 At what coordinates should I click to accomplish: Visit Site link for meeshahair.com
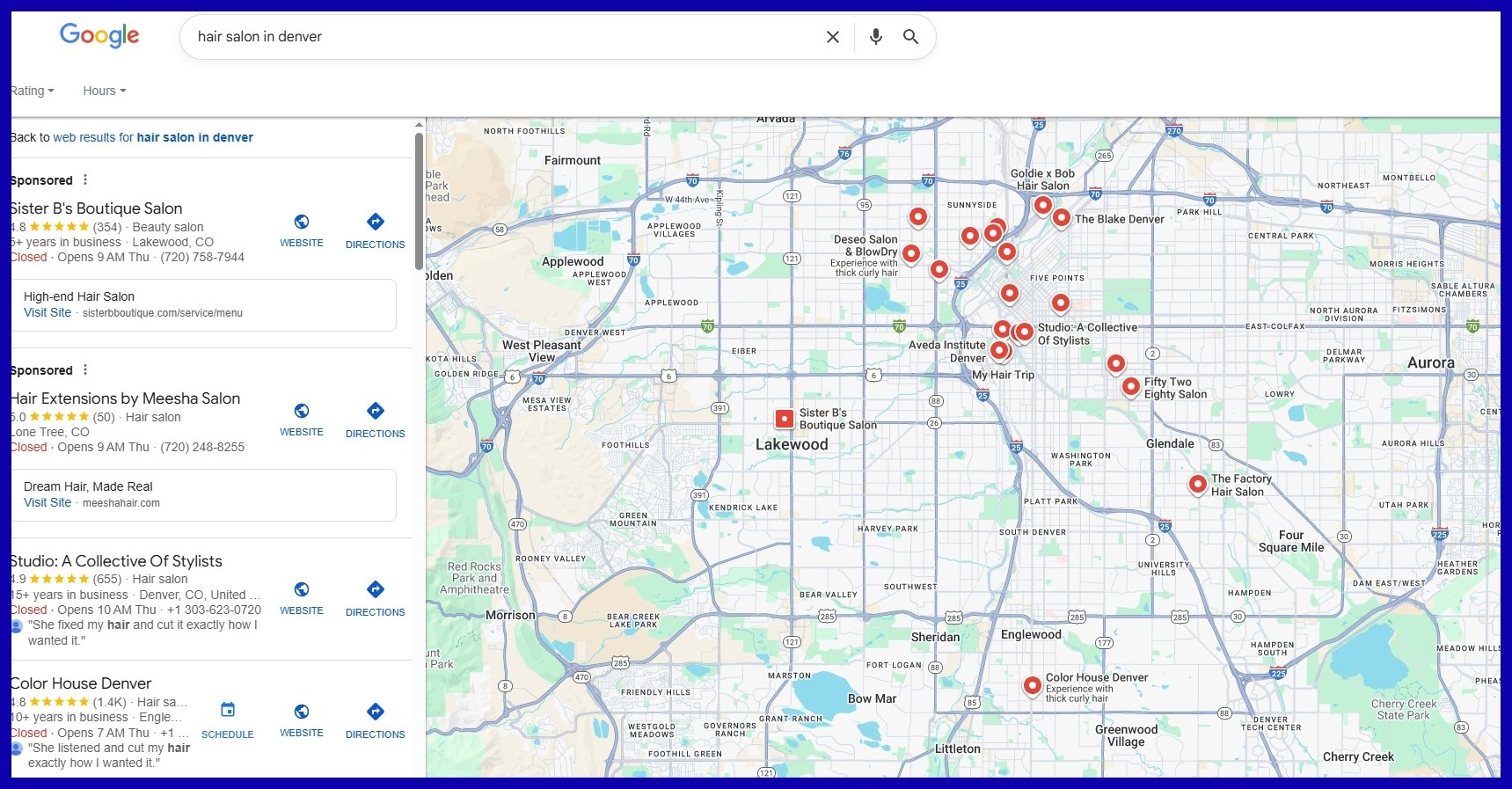click(47, 502)
